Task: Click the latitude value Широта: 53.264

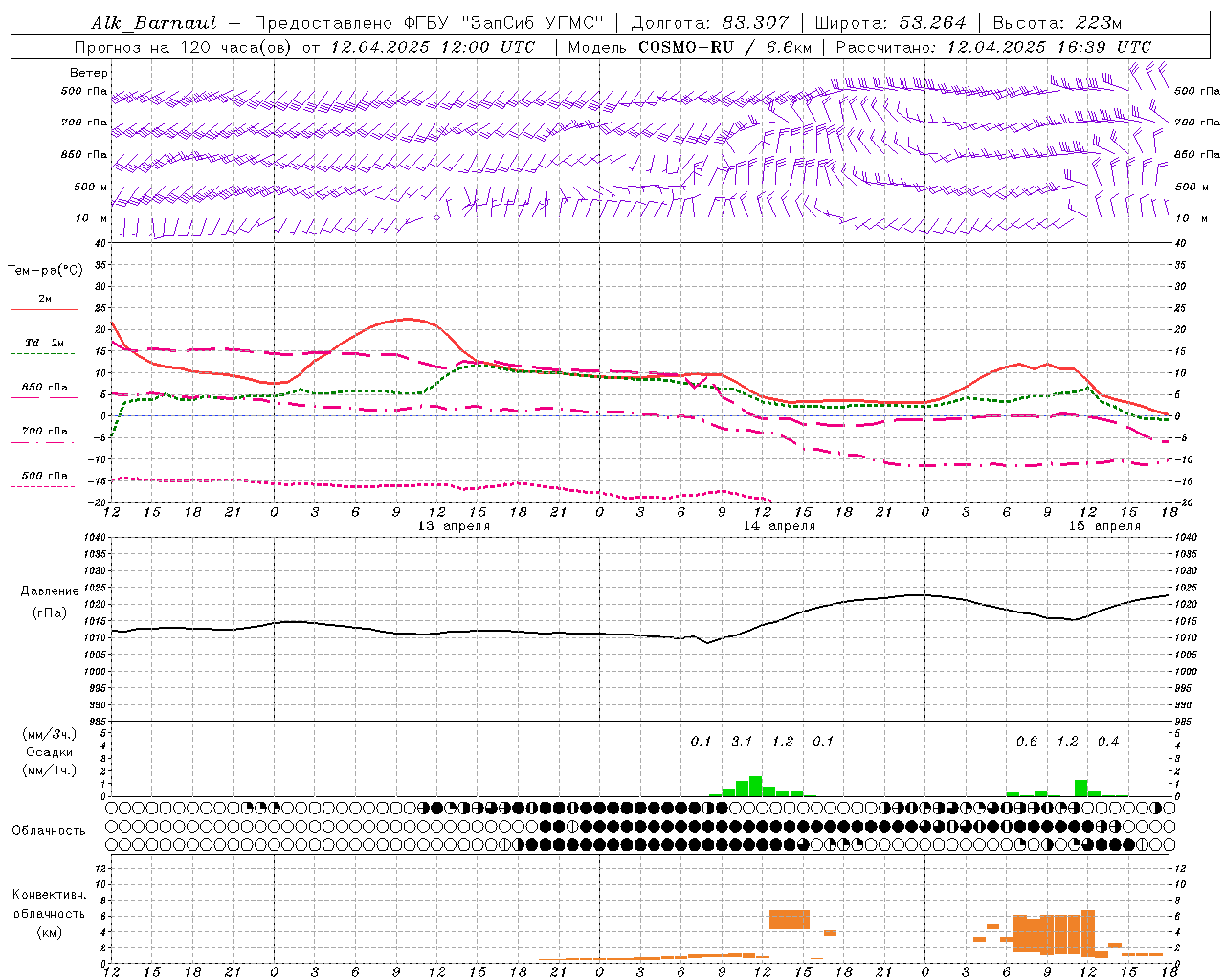Action: click(x=890, y=23)
